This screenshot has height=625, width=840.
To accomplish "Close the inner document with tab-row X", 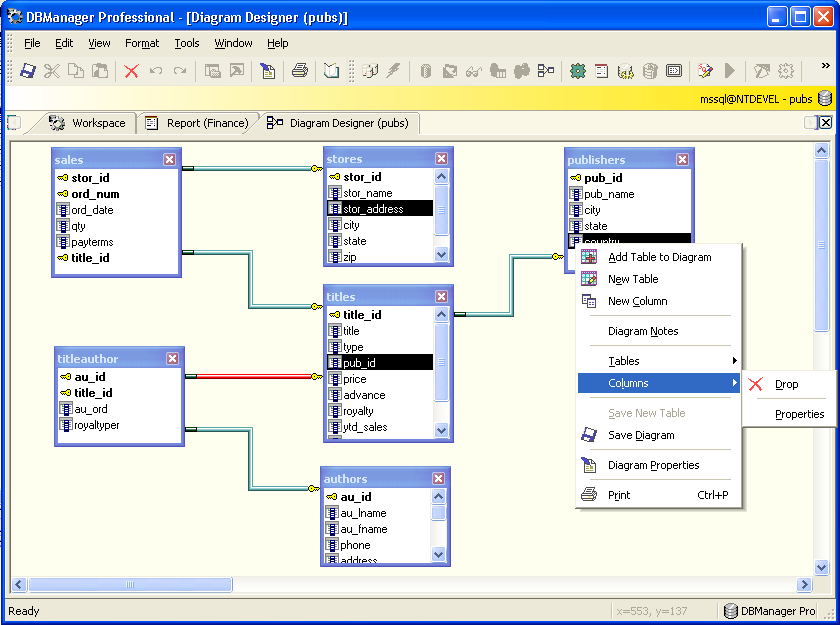I will pyautogui.click(x=826, y=123).
